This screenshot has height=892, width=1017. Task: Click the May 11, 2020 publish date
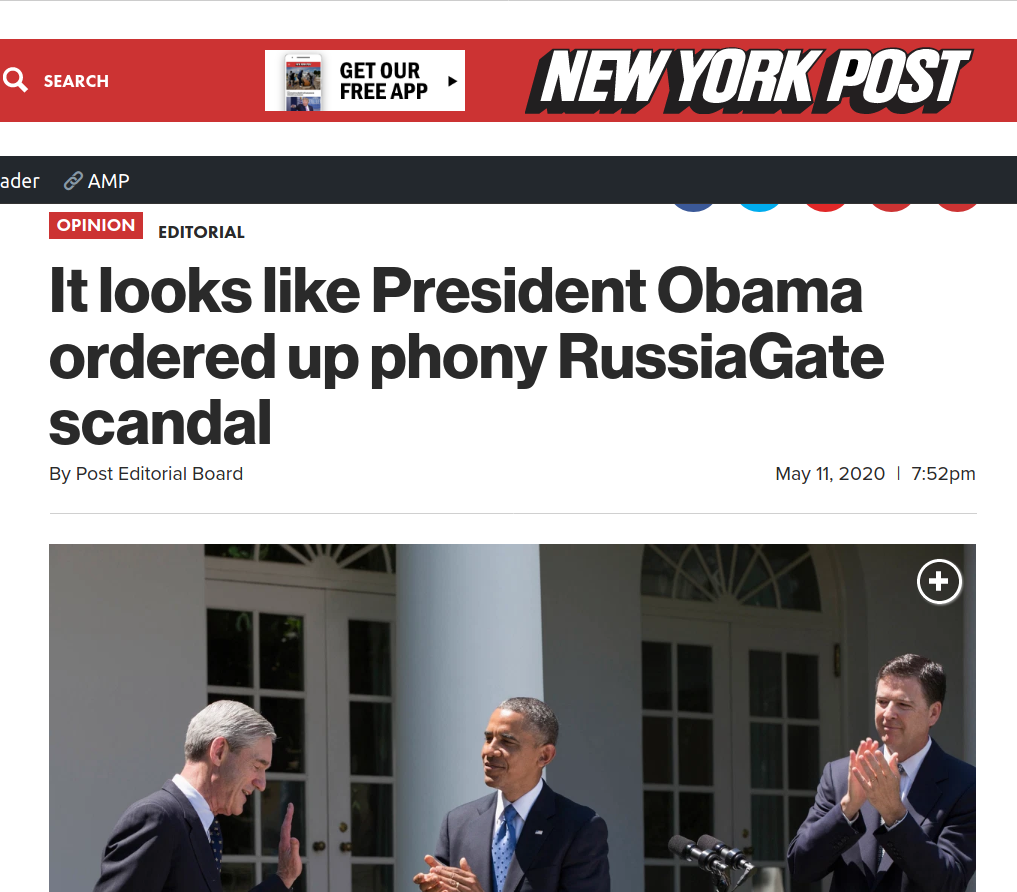830,474
